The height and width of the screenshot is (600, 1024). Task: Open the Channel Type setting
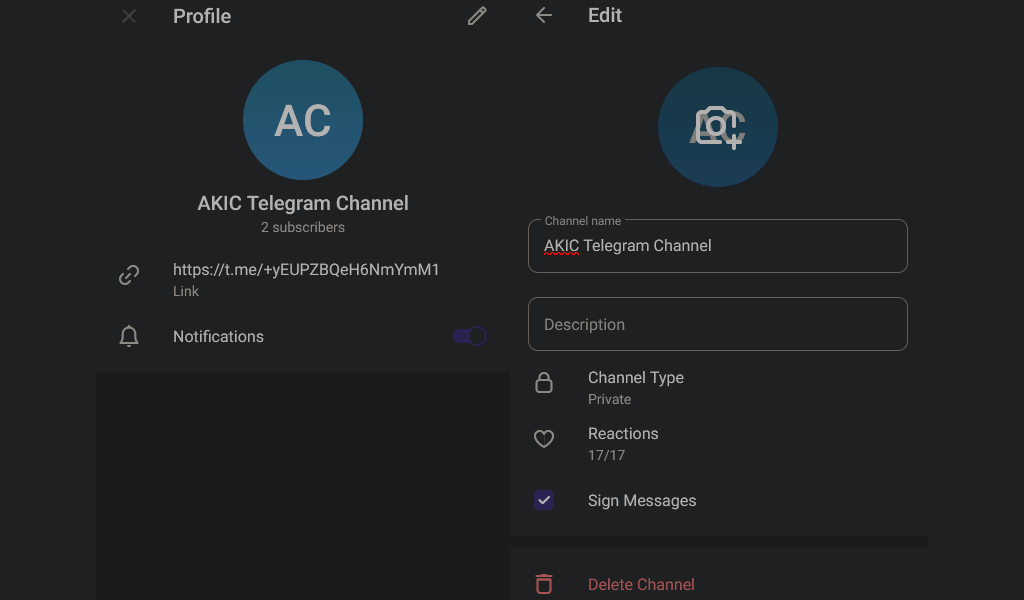[x=636, y=387]
